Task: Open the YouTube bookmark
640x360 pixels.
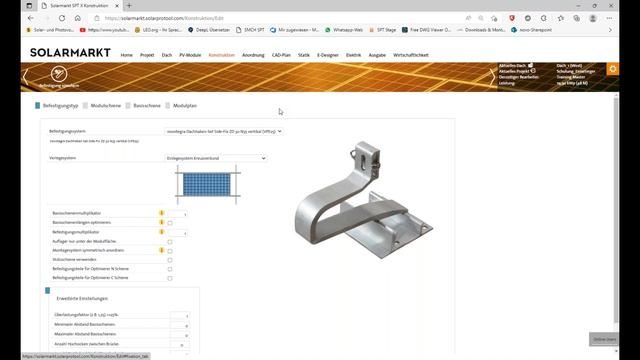Action: coord(104,30)
